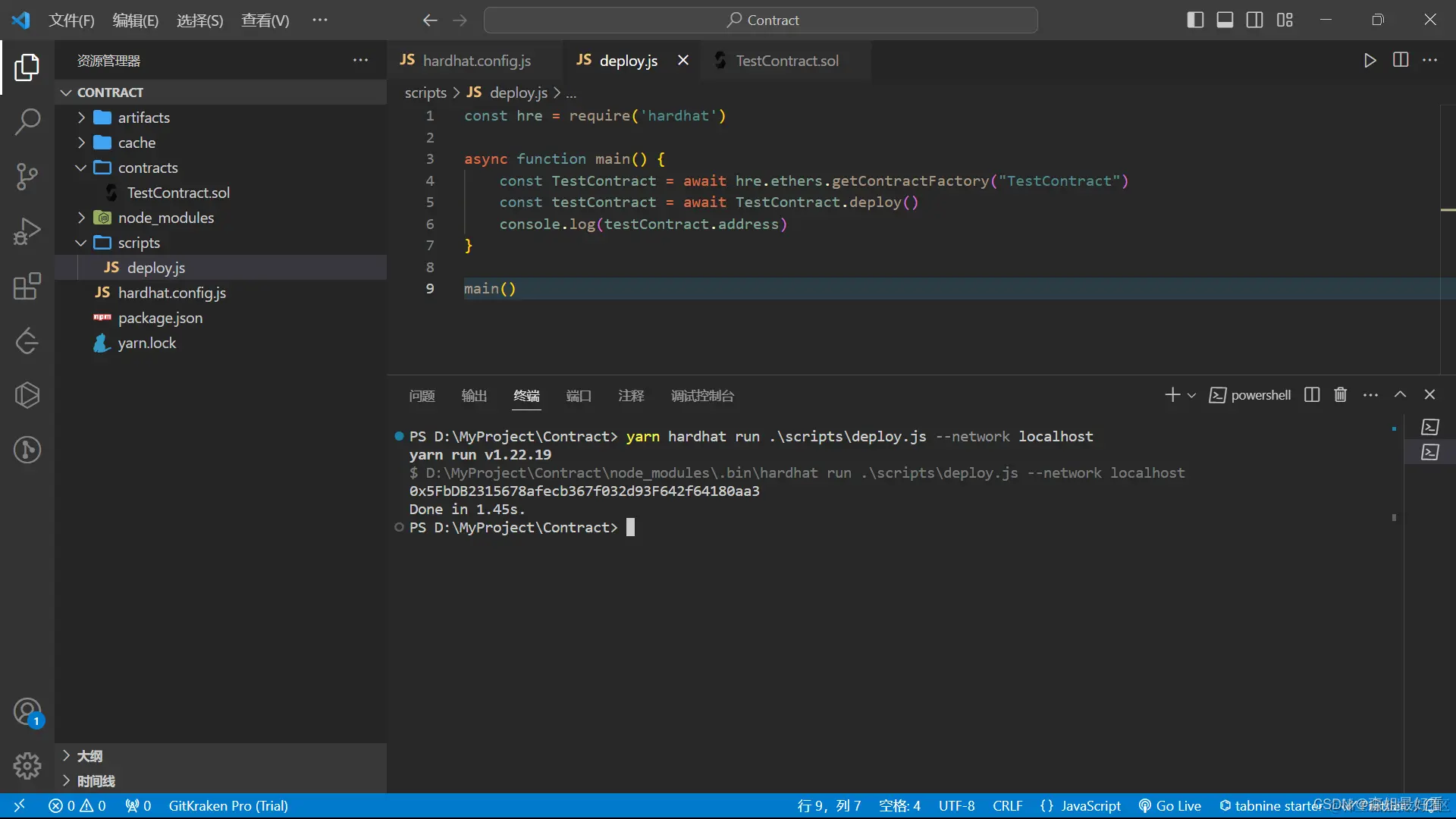This screenshot has height=819, width=1456.
Task: Collapse the contracts folder
Action: tap(147, 168)
